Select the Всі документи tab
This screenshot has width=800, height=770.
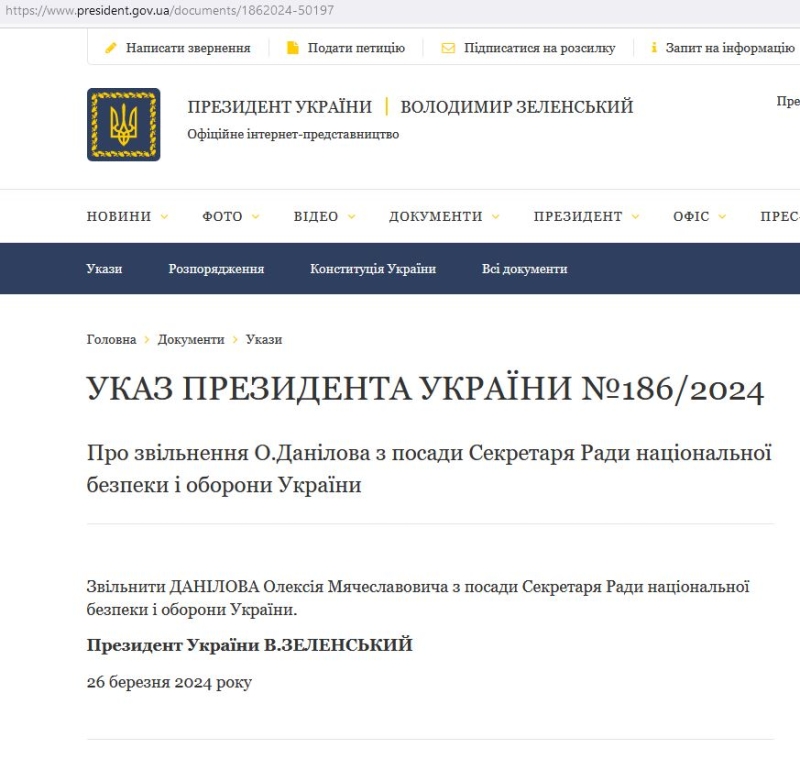(524, 269)
